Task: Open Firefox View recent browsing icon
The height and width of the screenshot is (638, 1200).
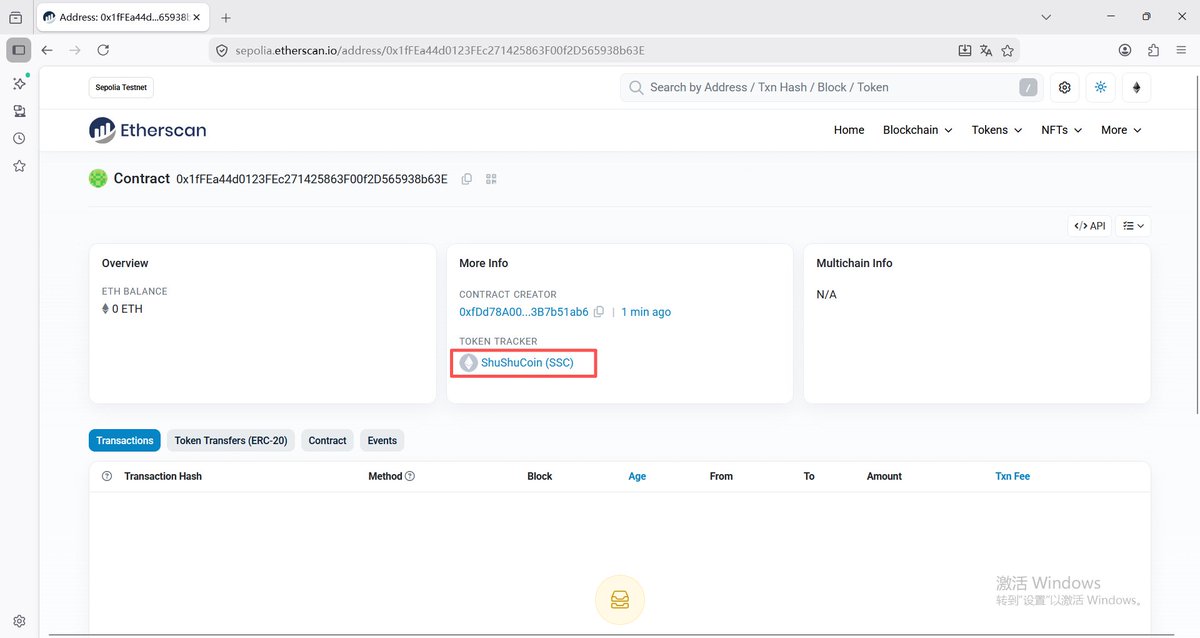Action: pyautogui.click(x=15, y=17)
